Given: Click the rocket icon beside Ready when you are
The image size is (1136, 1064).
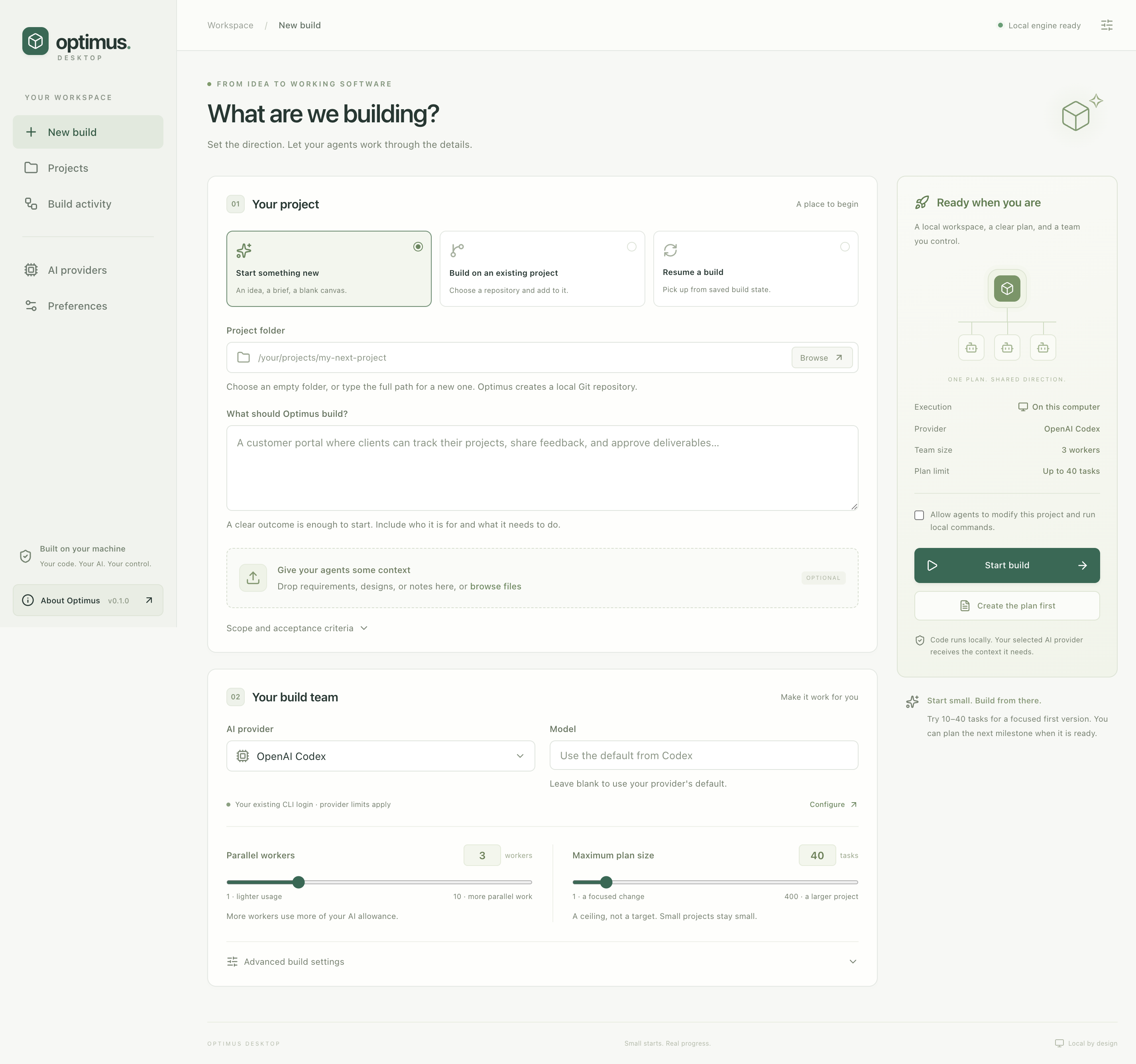Looking at the screenshot, I should pos(922,202).
